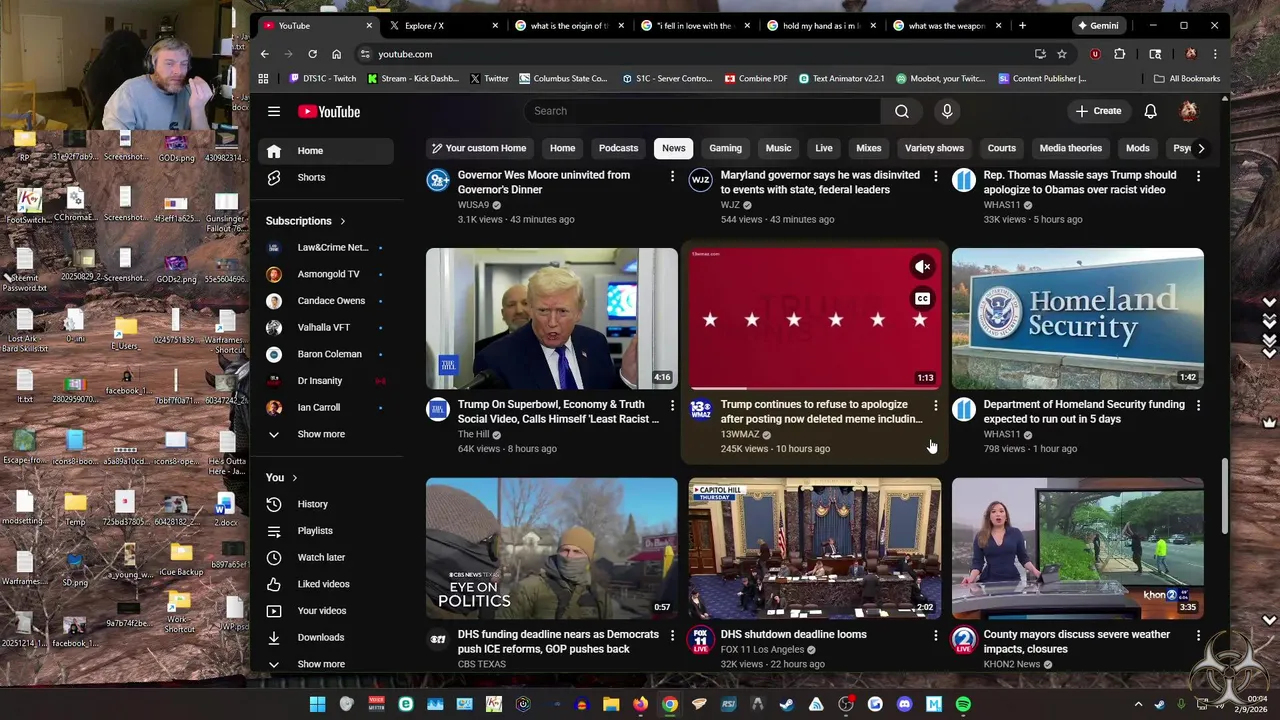The width and height of the screenshot is (1280, 720).
Task: Select the Live filter chip
Action: pos(824,148)
